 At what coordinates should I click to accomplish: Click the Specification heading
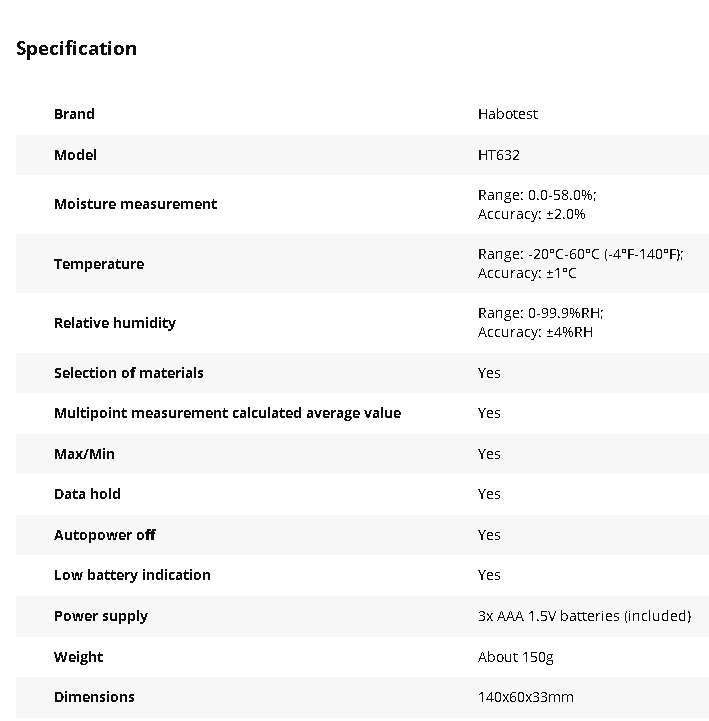[x=76, y=48]
